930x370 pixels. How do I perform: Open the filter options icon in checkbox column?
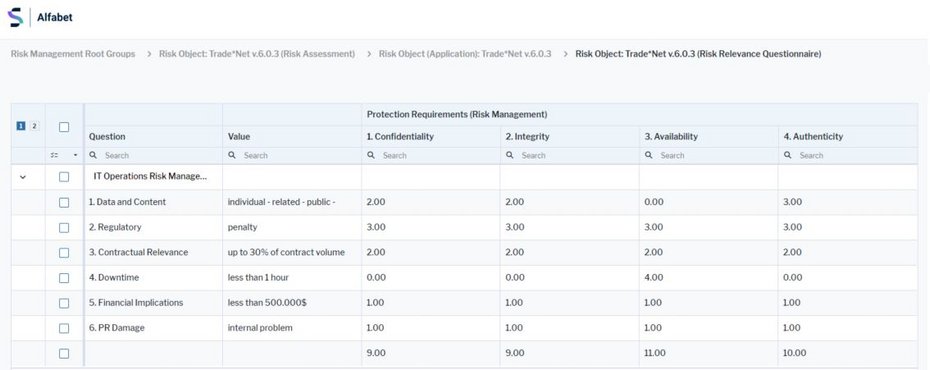coord(55,155)
